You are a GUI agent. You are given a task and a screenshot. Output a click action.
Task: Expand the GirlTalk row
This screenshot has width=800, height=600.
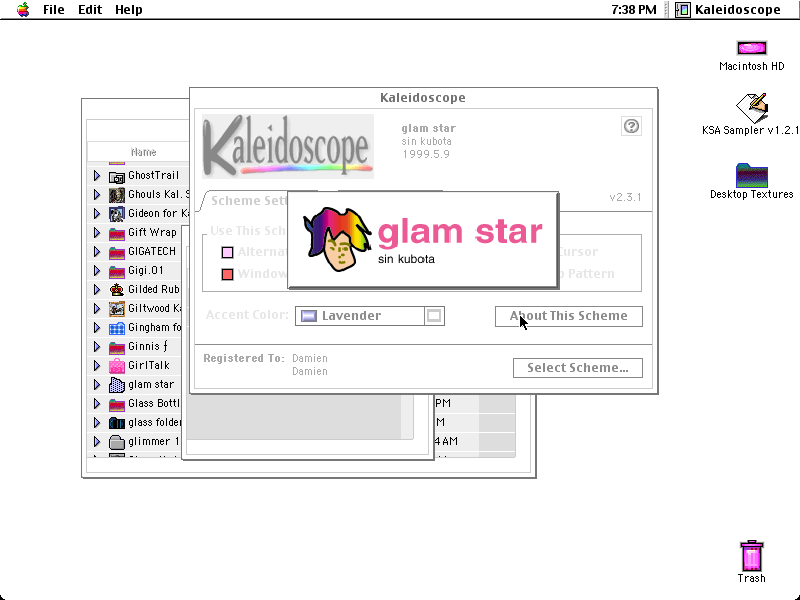[97, 366]
